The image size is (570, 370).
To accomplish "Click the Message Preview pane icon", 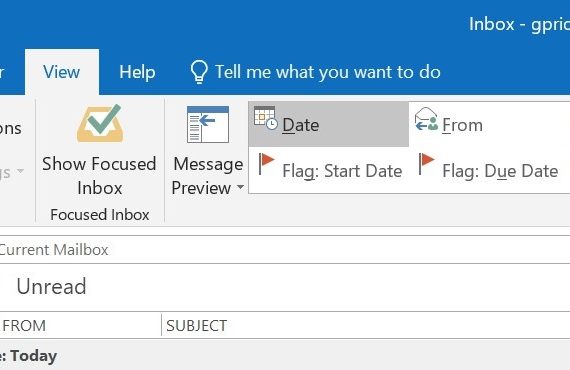I will [x=208, y=124].
